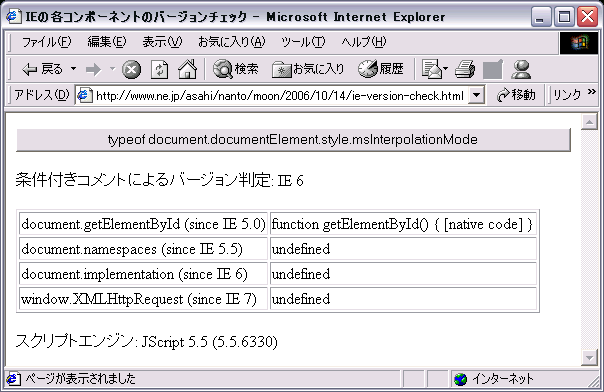Expand the address bar dropdown list
The width and height of the screenshot is (604, 392).
pos(477,95)
